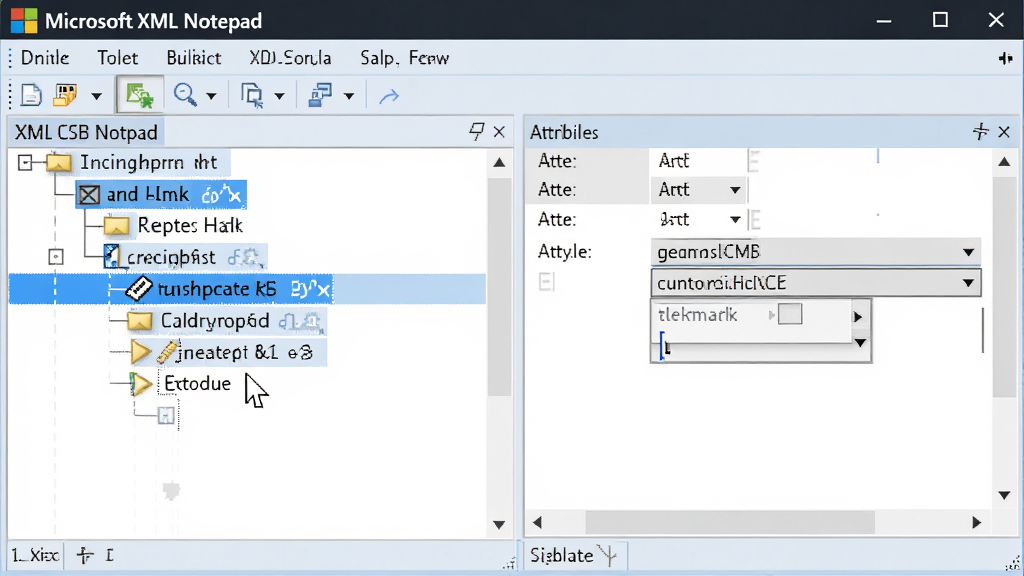The height and width of the screenshot is (576, 1024).
Task: Select the Incinghprrn folder icon
Action: [x=59, y=163]
